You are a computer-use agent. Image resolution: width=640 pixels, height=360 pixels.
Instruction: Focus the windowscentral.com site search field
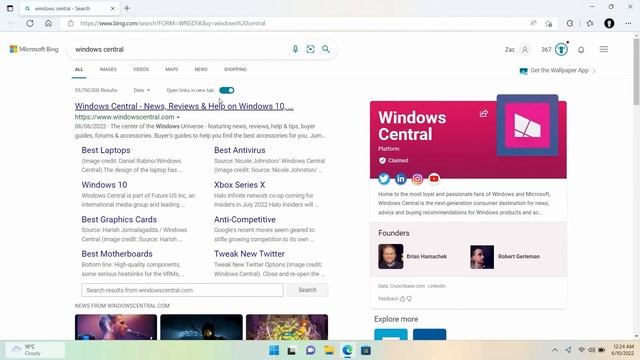tap(182, 290)
